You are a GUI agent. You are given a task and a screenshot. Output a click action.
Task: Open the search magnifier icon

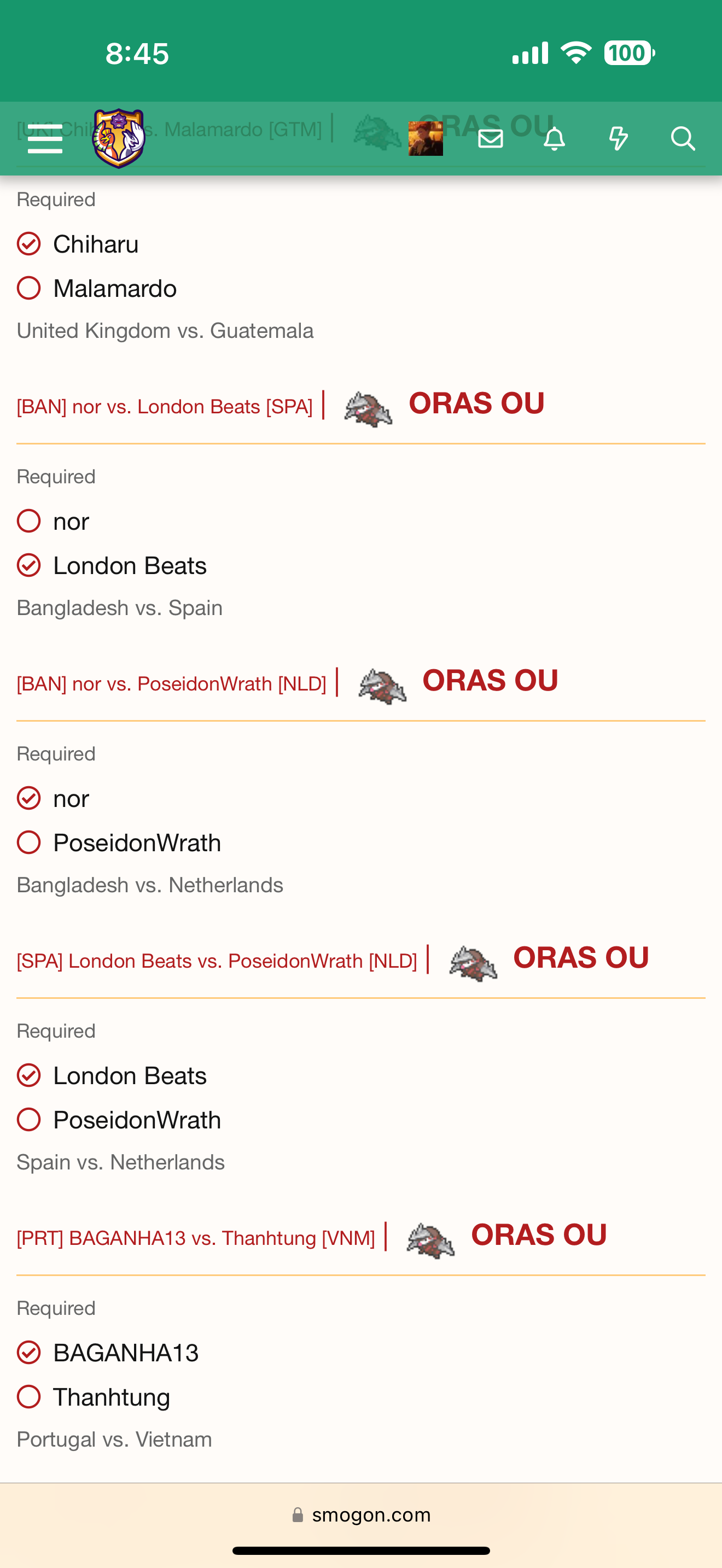pyautogui.click(x=683, y=139)
